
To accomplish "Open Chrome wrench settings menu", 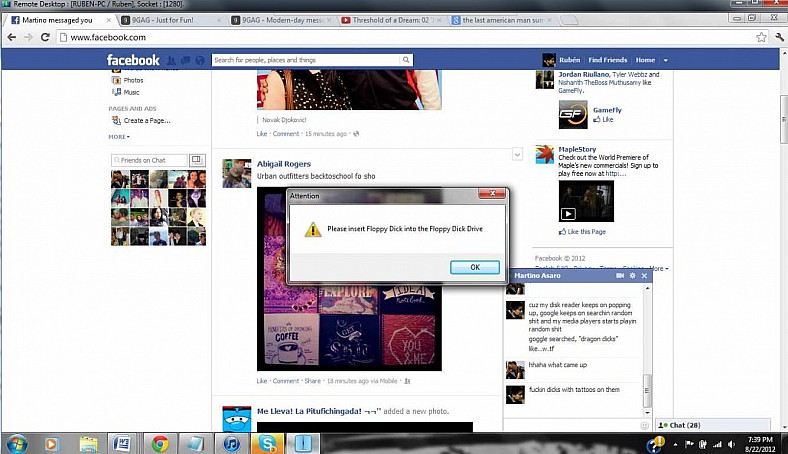I will coord(777,37).
